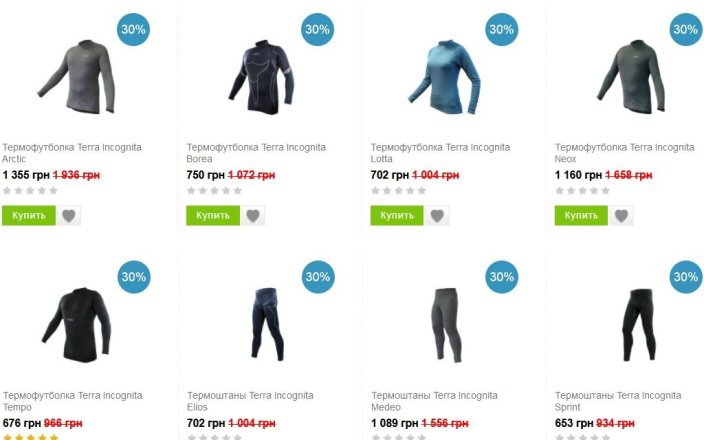The image size is (704, 440).
Task: Click 30% badge on Elios pants
Action: 318,277
